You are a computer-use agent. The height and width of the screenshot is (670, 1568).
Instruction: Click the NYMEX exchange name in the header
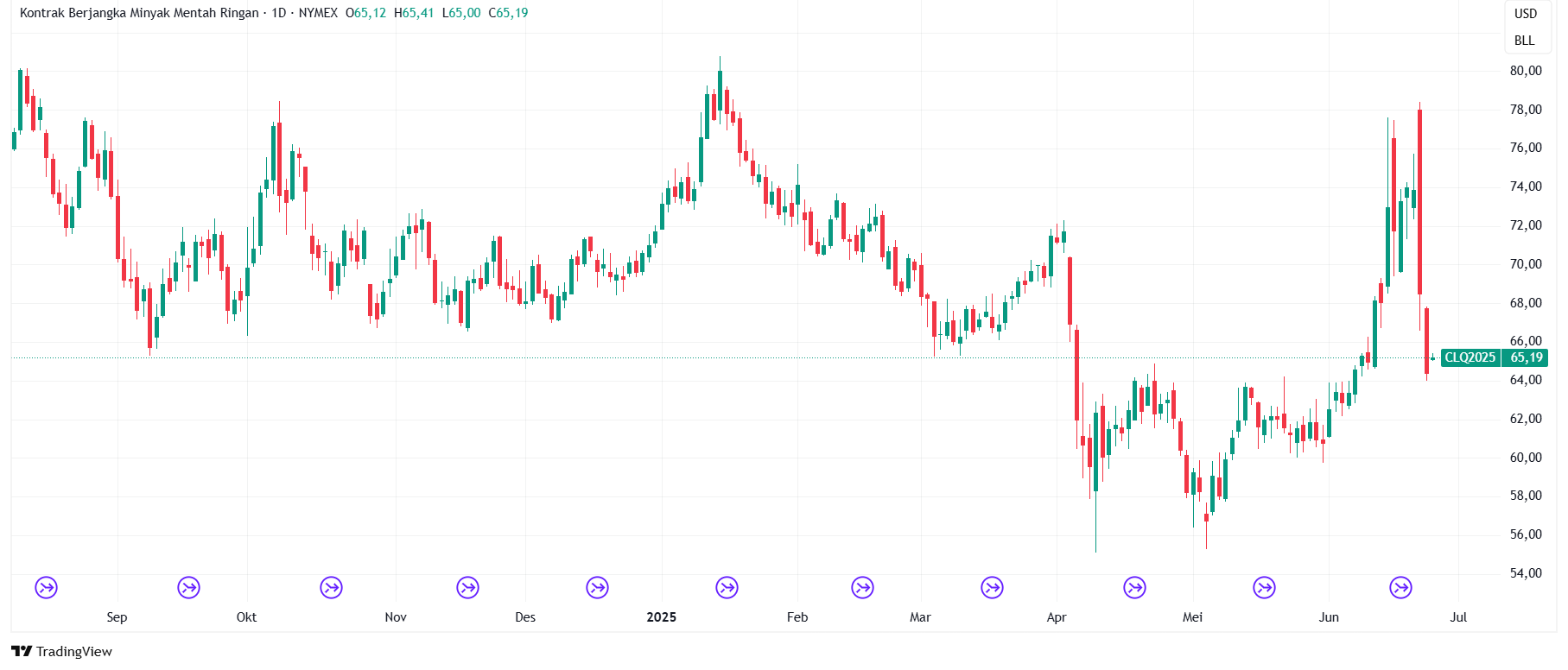coord(318,13)
